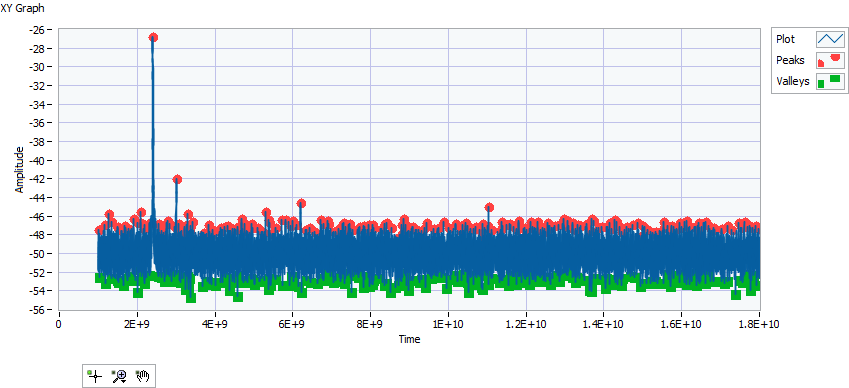
Task: Click the peak marker just after 6E+9
Action: point(302,203)
